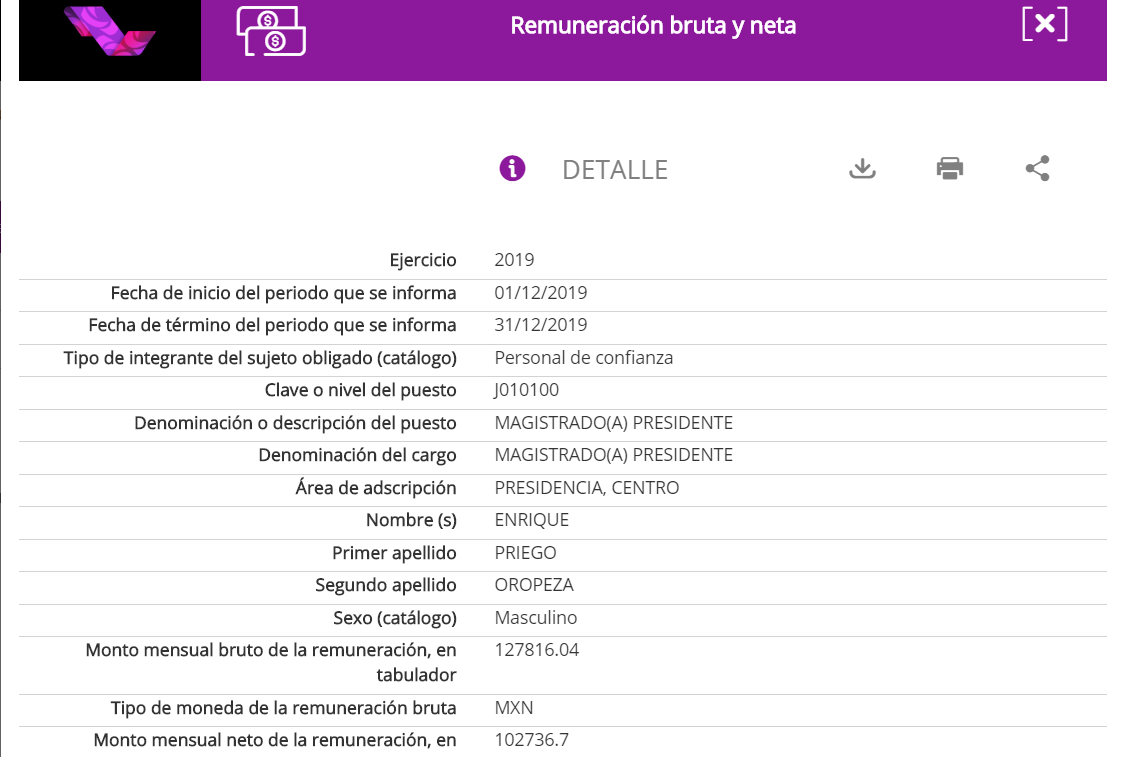Click the surname OROPEZA
Viewport: 1122px width, 757px height.
(x=534, y=585)
